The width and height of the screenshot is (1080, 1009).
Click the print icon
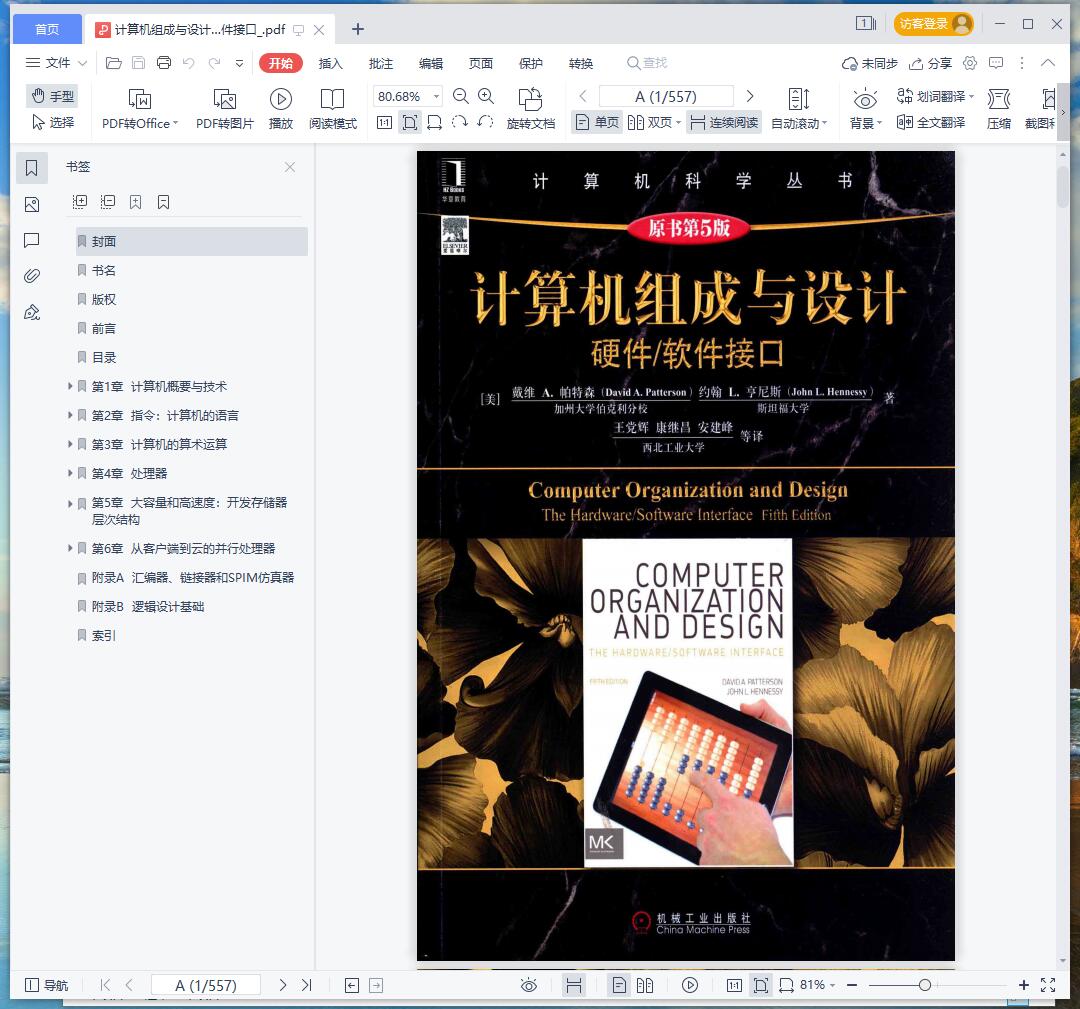pyautogui.click(x=164, y=63)
